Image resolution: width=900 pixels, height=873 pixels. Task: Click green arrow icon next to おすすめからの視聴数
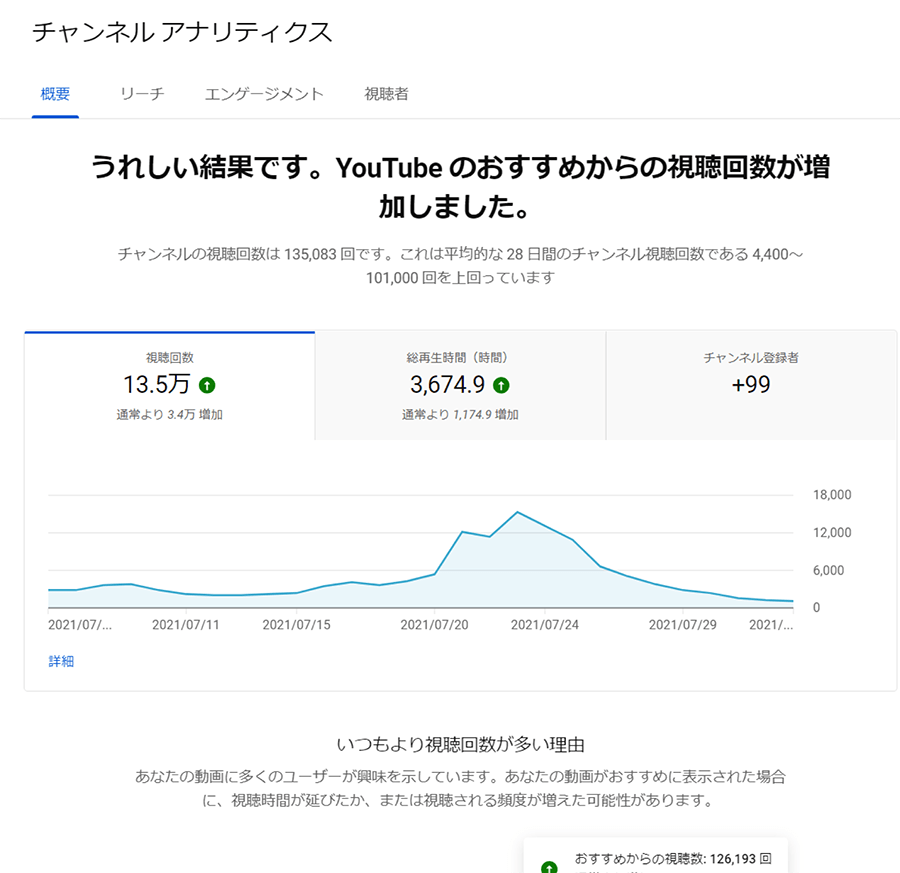click(549, 867)
